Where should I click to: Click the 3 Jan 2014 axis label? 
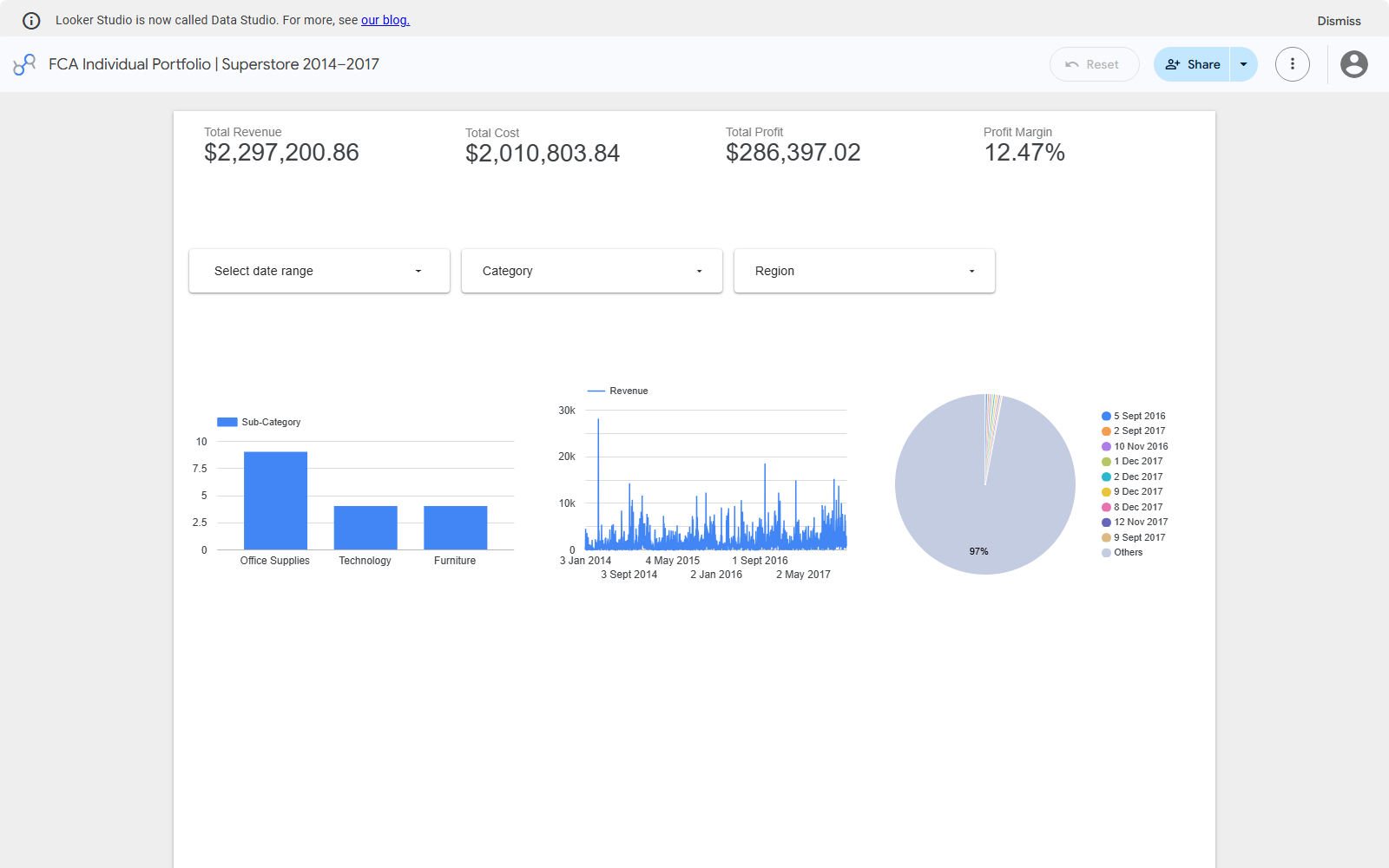pyautogui.click(x=586, y=561)
